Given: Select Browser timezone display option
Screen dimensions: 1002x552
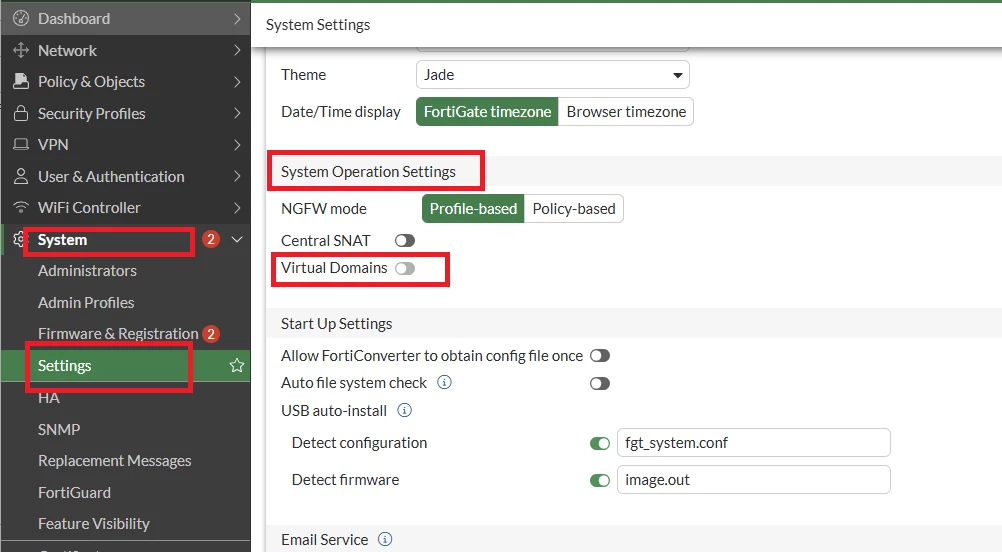Looking at the screenshot, I should (x=626, y=112).
